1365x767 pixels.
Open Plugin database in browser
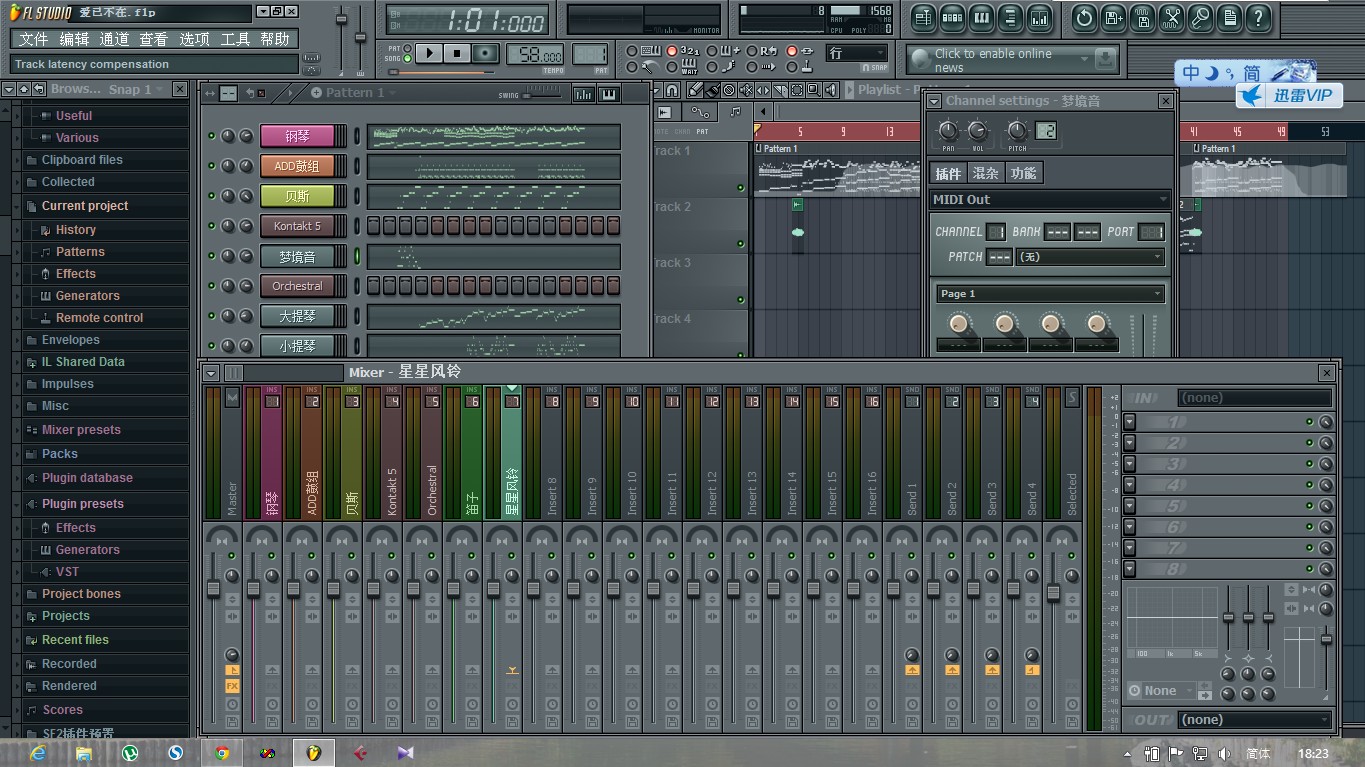(x=87, y=478)
